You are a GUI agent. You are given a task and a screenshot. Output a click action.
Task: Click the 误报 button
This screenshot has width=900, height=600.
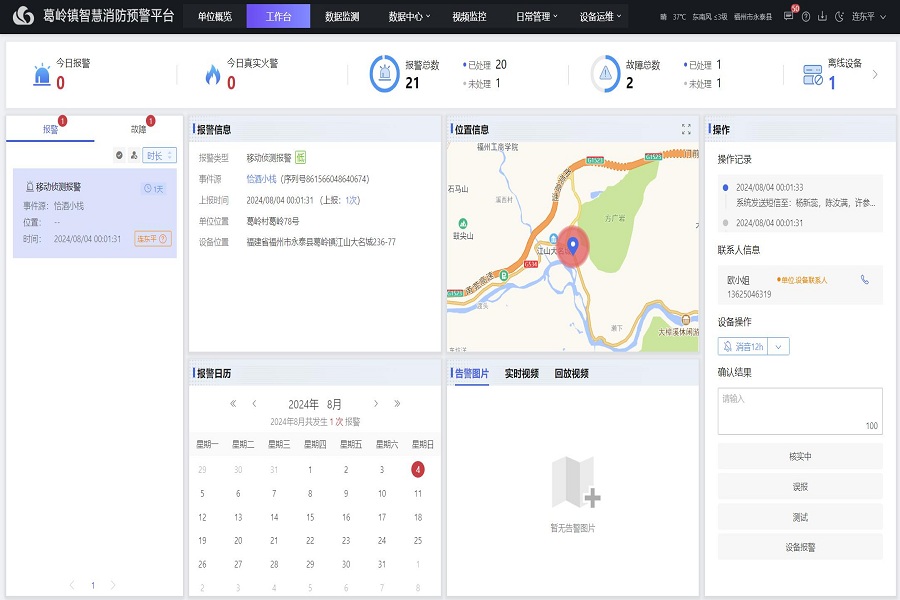pos(799,487)
